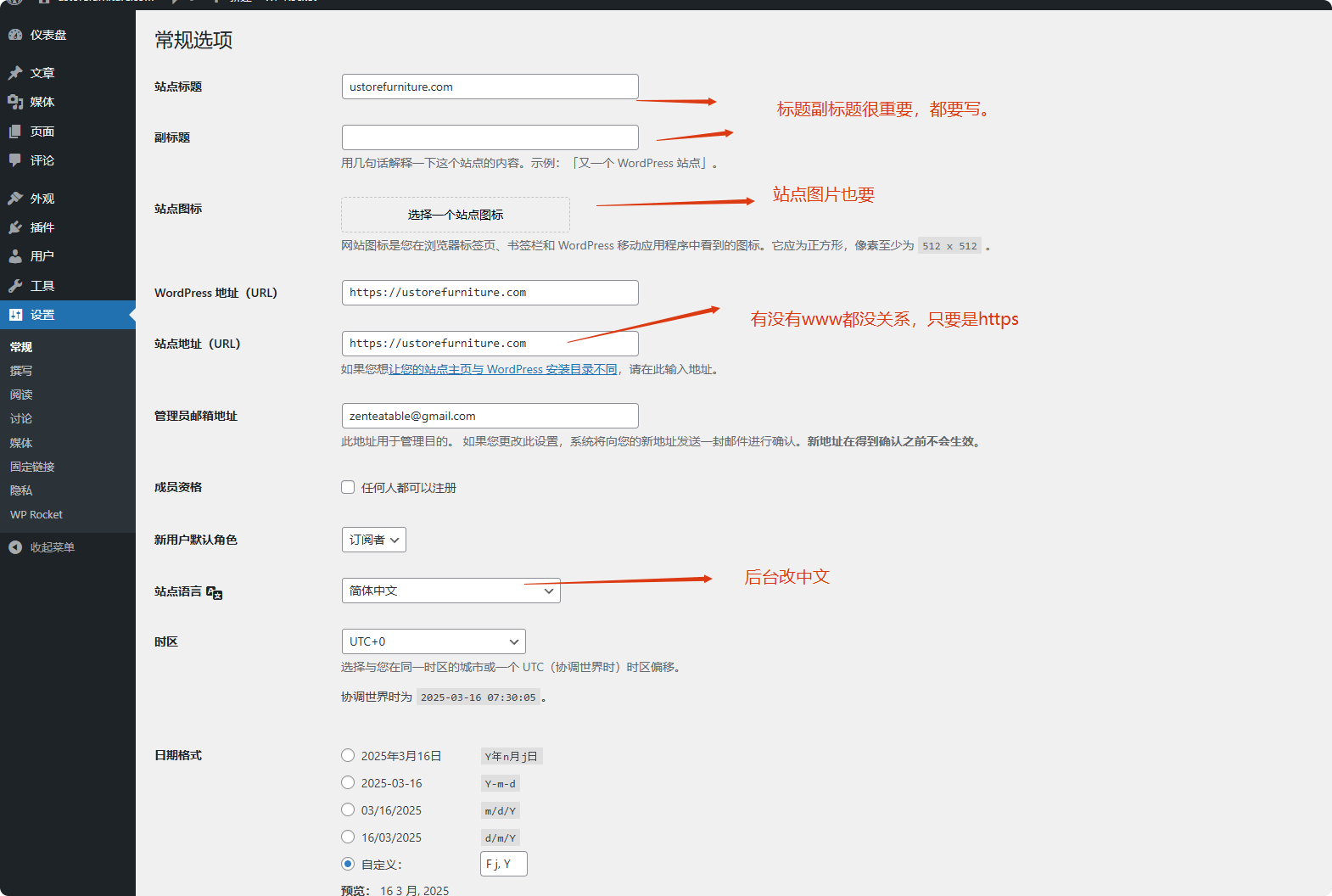The image size is (1332, 896).
Task: Click the 页面 menu label
Action: [42, 132]
